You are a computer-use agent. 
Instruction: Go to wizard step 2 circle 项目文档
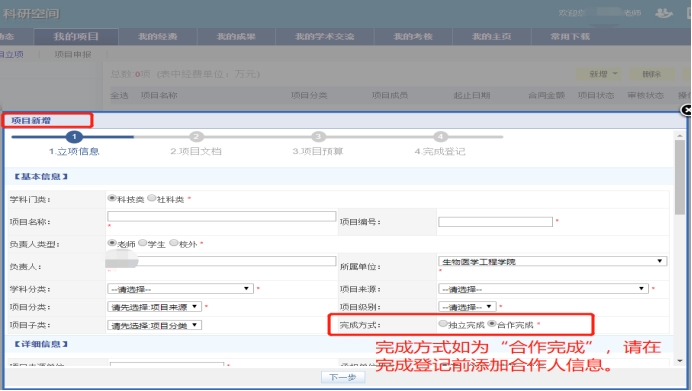(196, 137)
